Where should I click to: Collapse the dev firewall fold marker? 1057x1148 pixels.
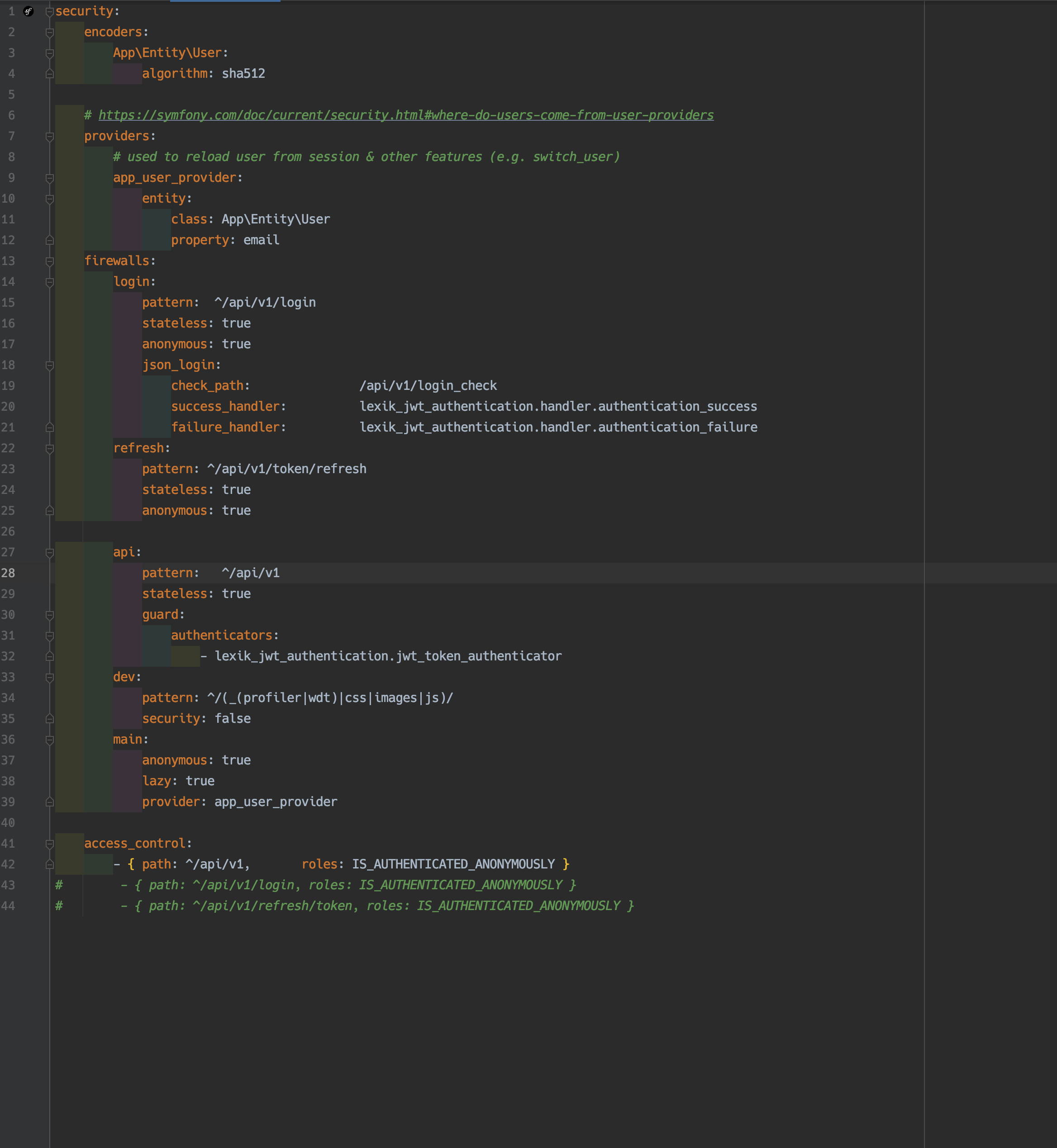50,678
